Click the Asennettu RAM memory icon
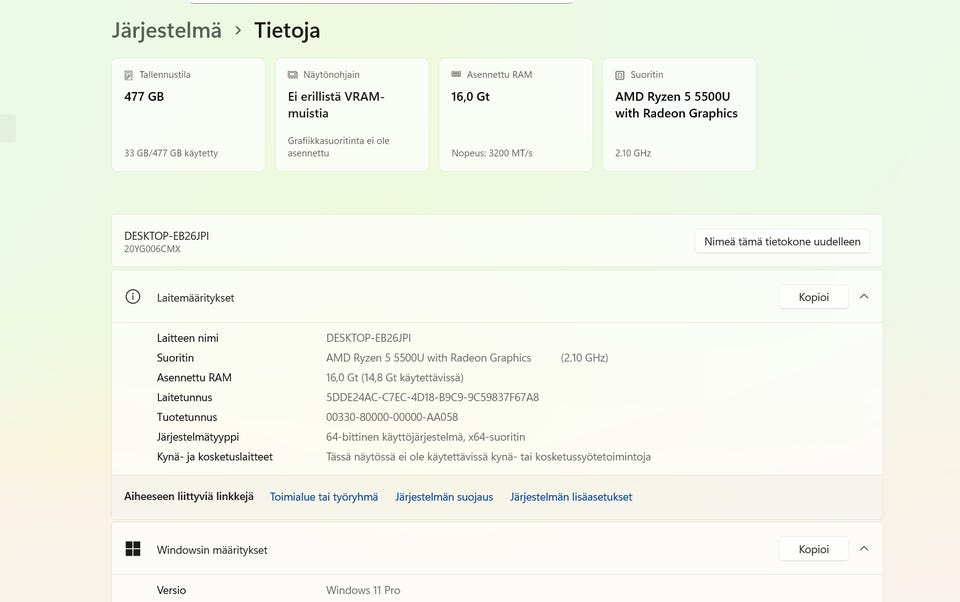960x602 pixels. [x=456, y=74]
